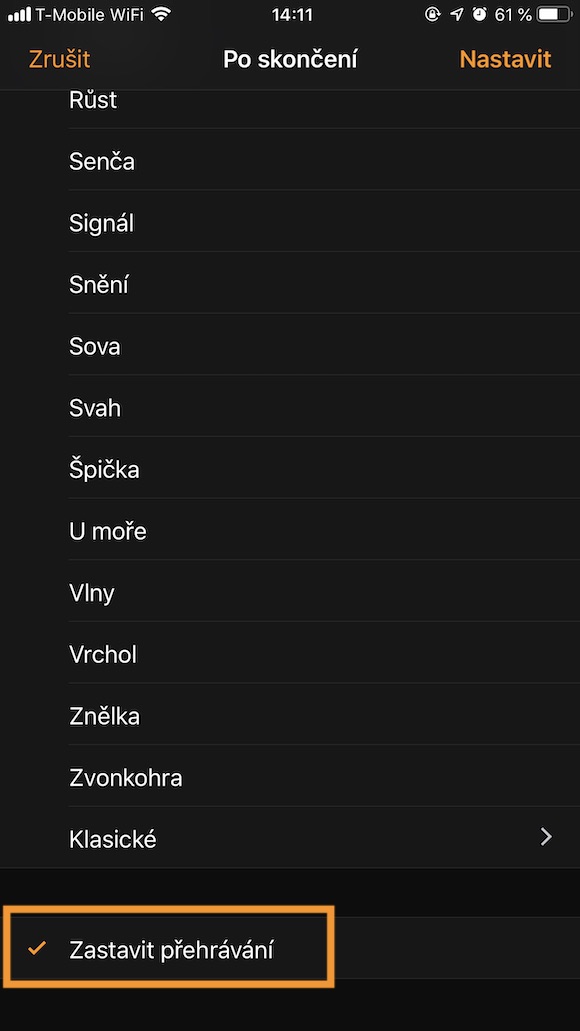Confirm with the Nastavit button
The width and height of the screenshot is (580, 1031).
505,59
